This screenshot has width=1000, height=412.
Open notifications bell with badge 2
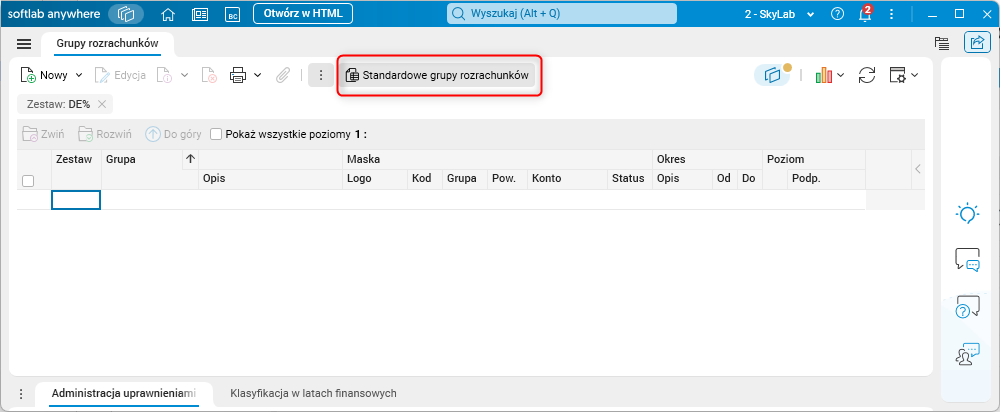pos(865,13)
